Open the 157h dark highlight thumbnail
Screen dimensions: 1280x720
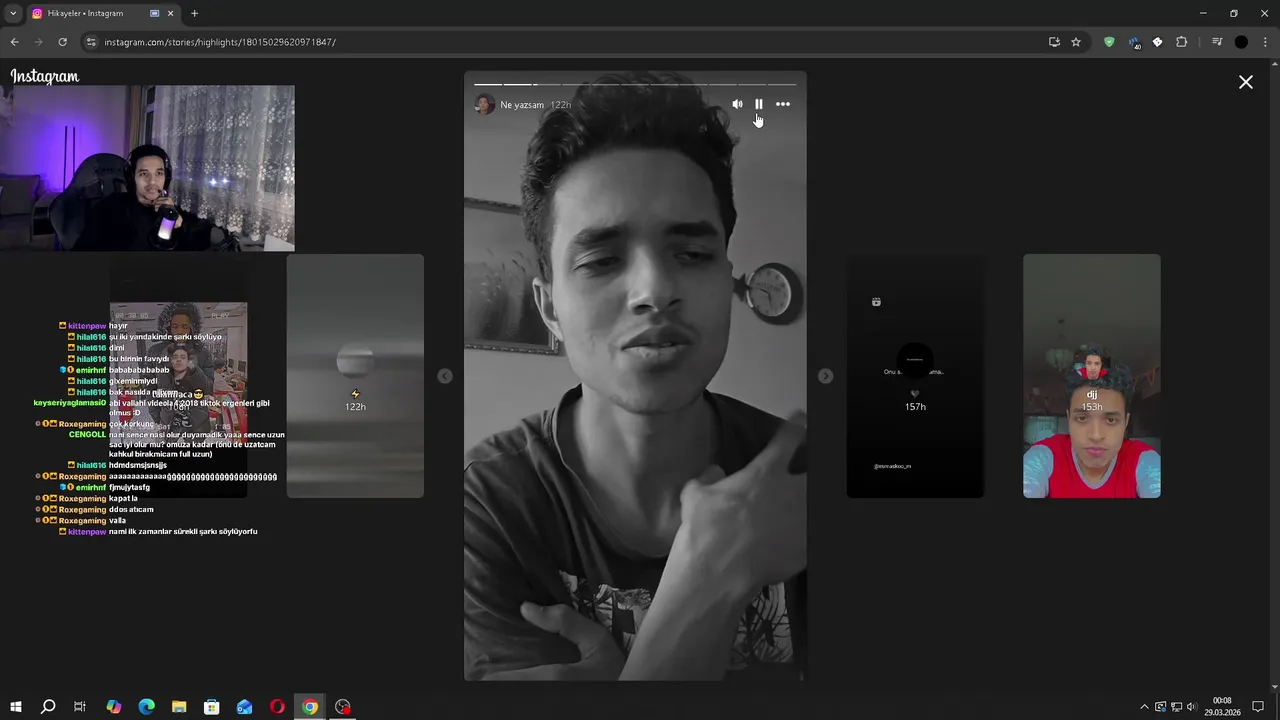[x=915, y=376]
